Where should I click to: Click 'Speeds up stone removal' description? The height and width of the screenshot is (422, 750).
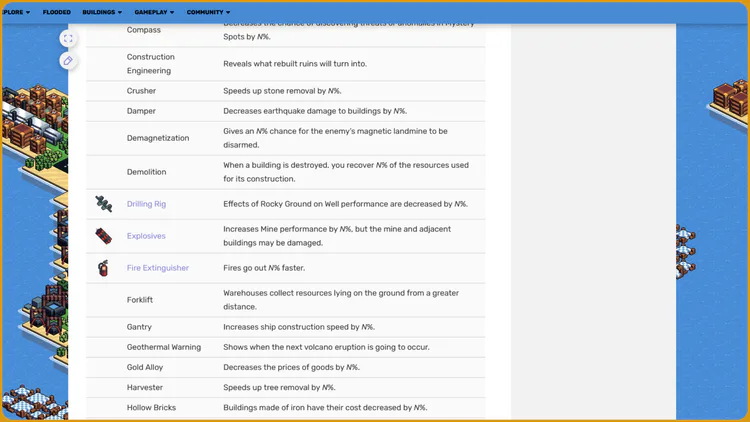pos(282,91)
